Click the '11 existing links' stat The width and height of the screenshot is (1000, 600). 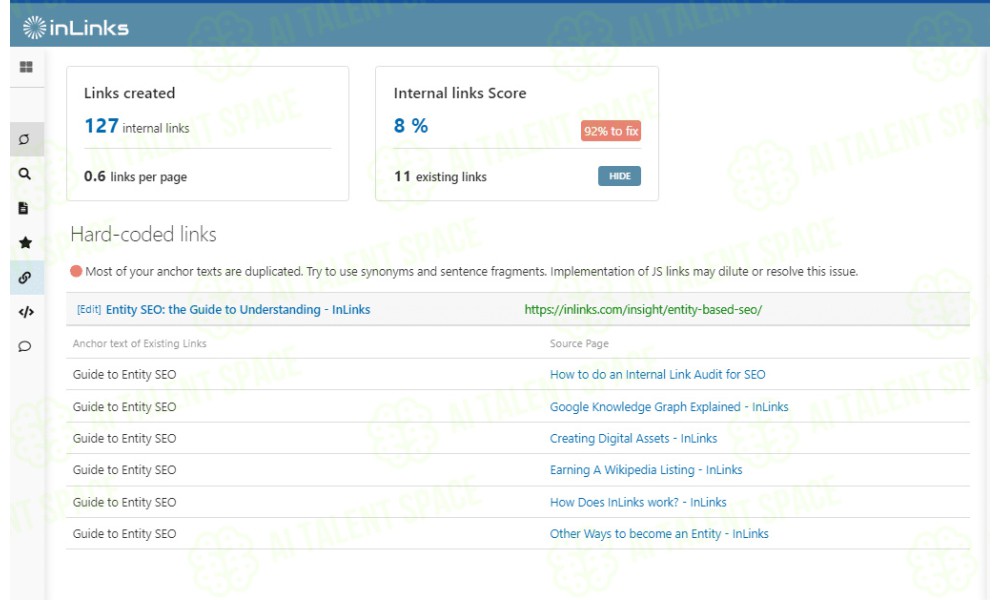(440, 177)
